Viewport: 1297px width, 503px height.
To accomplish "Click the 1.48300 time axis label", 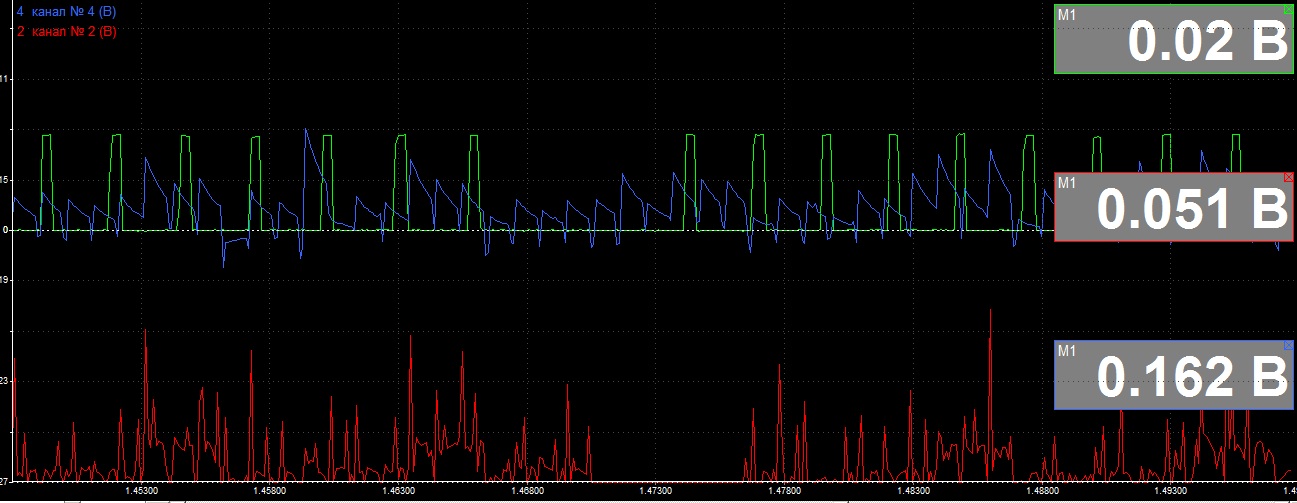I will (912, 491).
